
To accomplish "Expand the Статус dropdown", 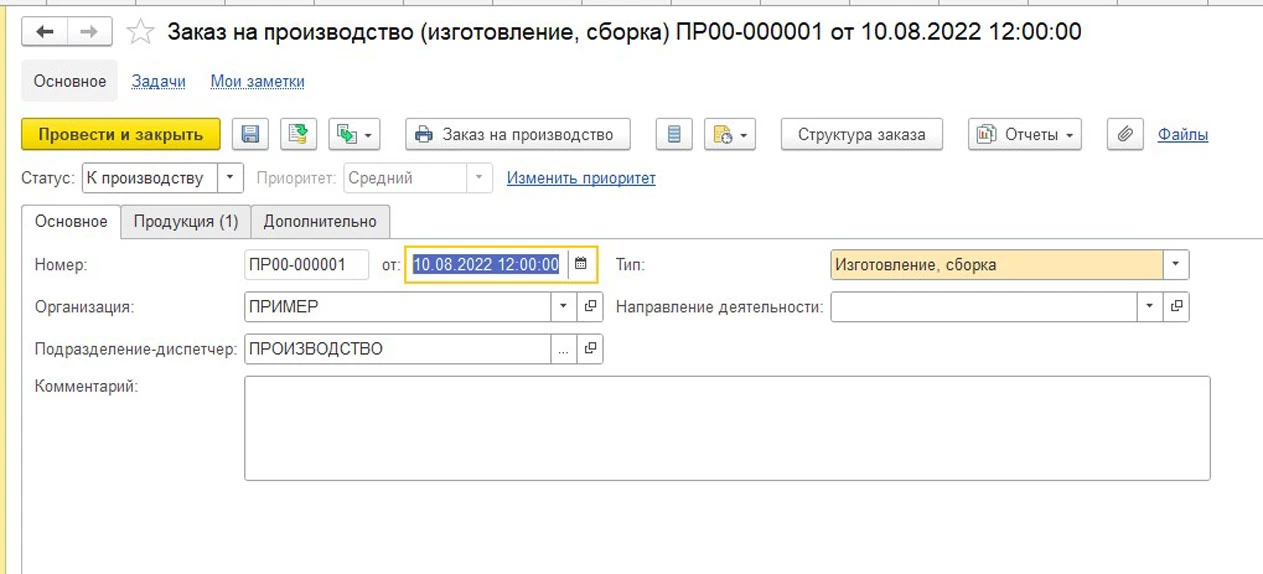I will (x=230, y=179).
